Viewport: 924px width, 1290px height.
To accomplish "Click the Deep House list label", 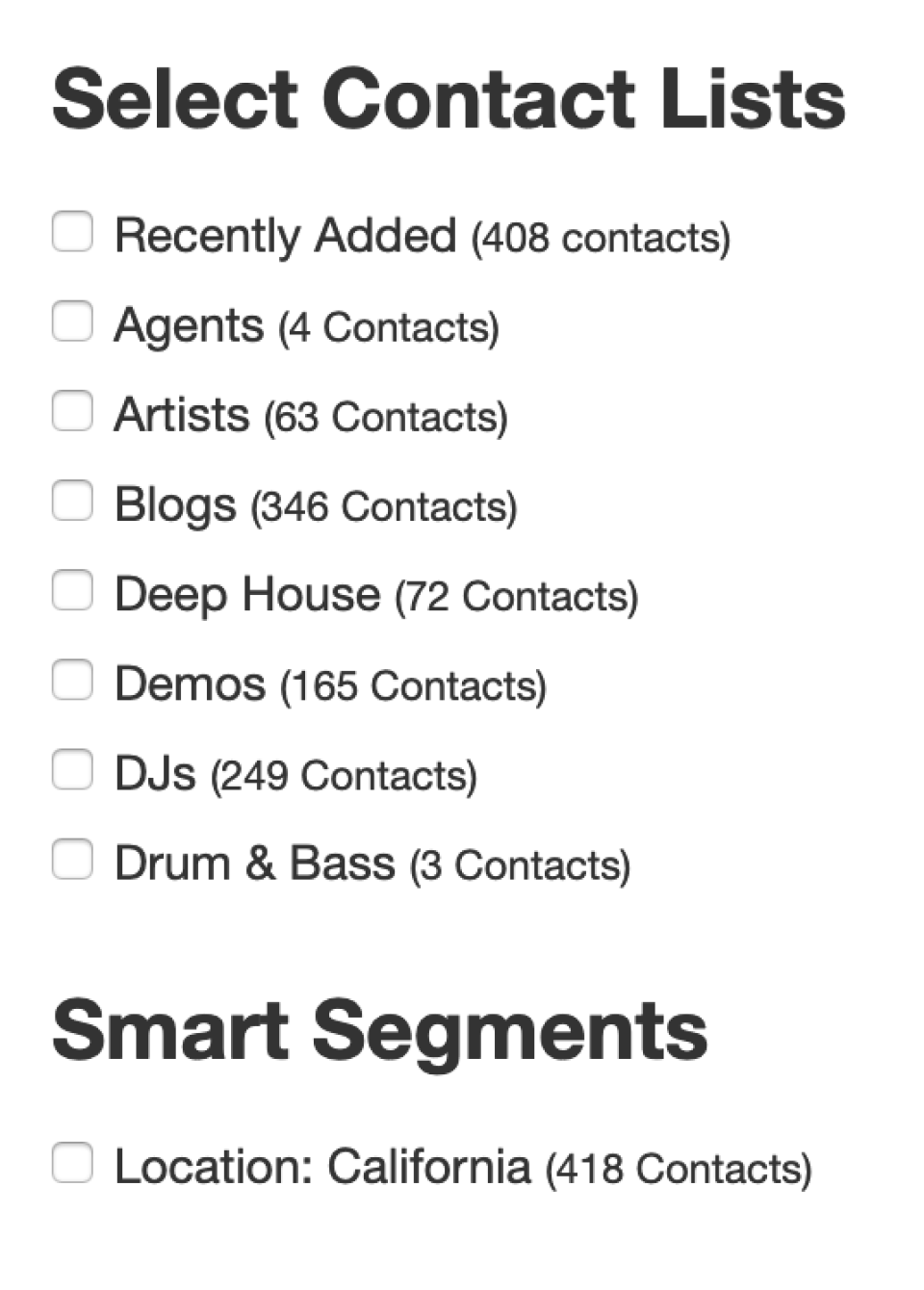I will pos(245,592).
